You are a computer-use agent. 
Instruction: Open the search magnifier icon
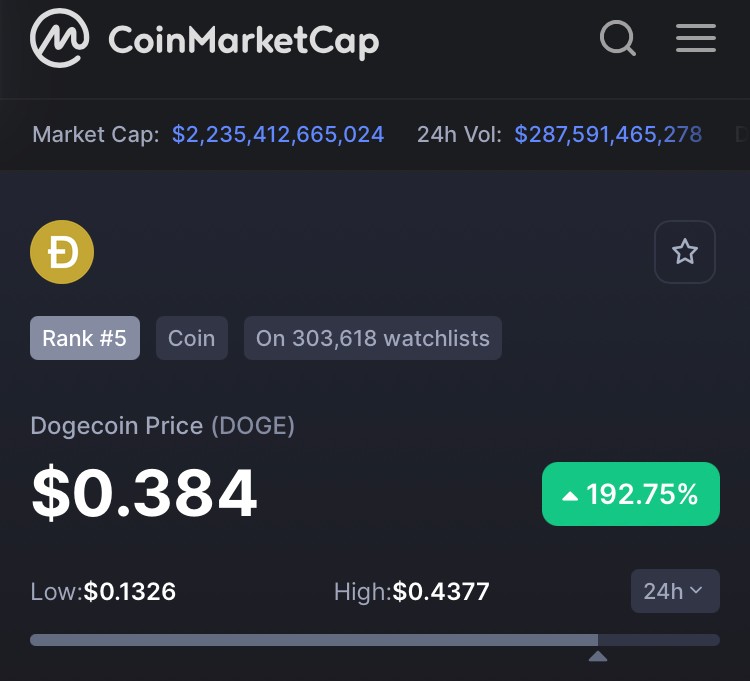click(x=618, y=38)
